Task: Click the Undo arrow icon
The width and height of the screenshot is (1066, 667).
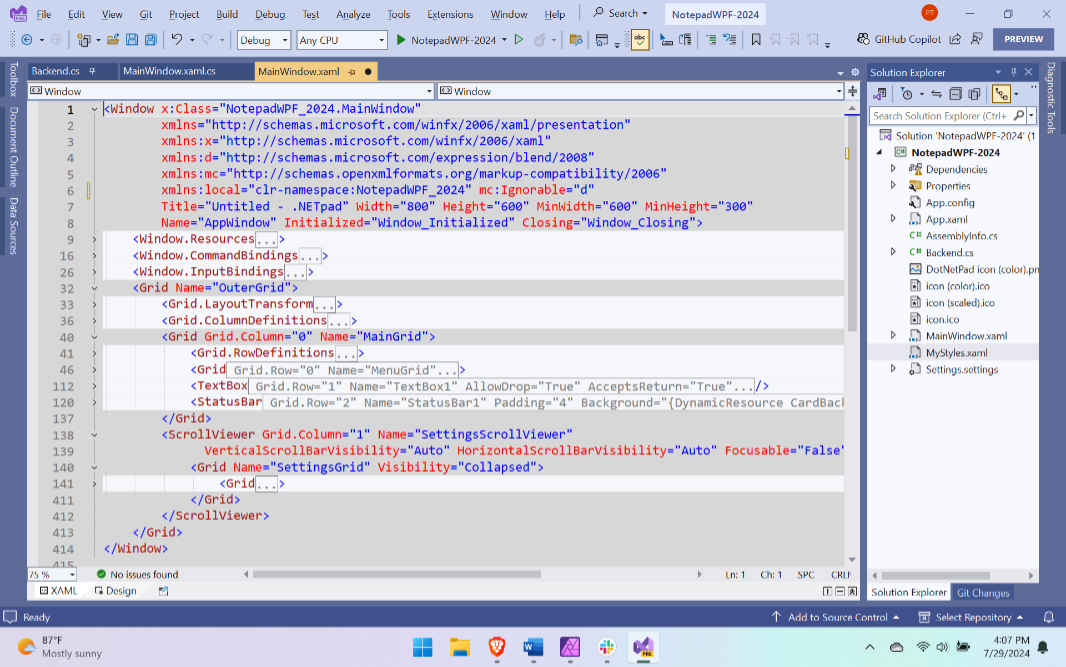Action: pos(176,40)
